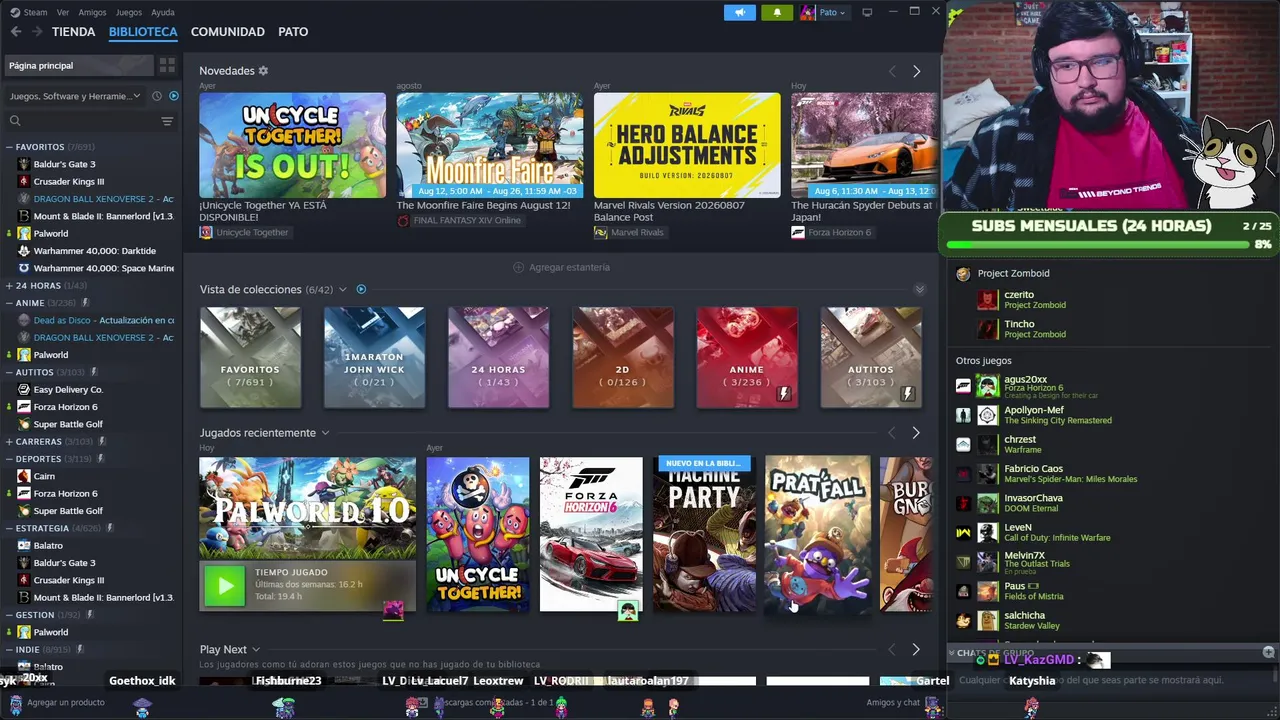Enter Big Picture mode via monitor icon

tap(867, 12)
